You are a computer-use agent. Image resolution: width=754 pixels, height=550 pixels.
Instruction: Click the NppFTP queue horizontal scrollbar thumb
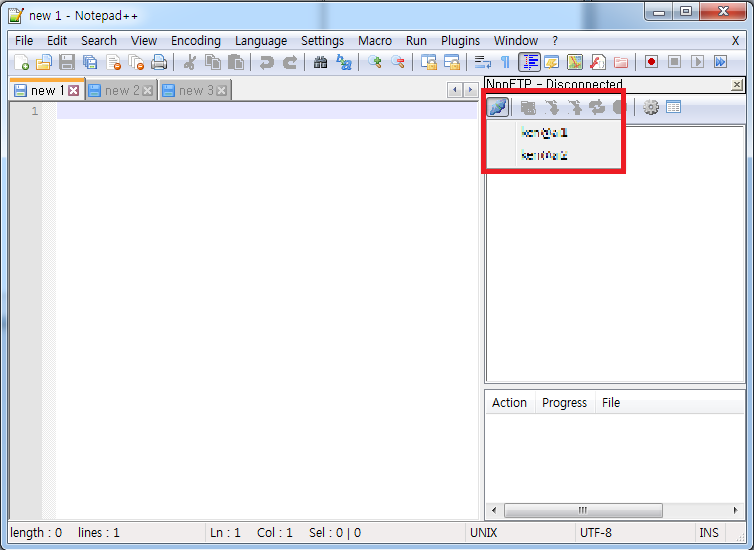click(x=583, y=510)
